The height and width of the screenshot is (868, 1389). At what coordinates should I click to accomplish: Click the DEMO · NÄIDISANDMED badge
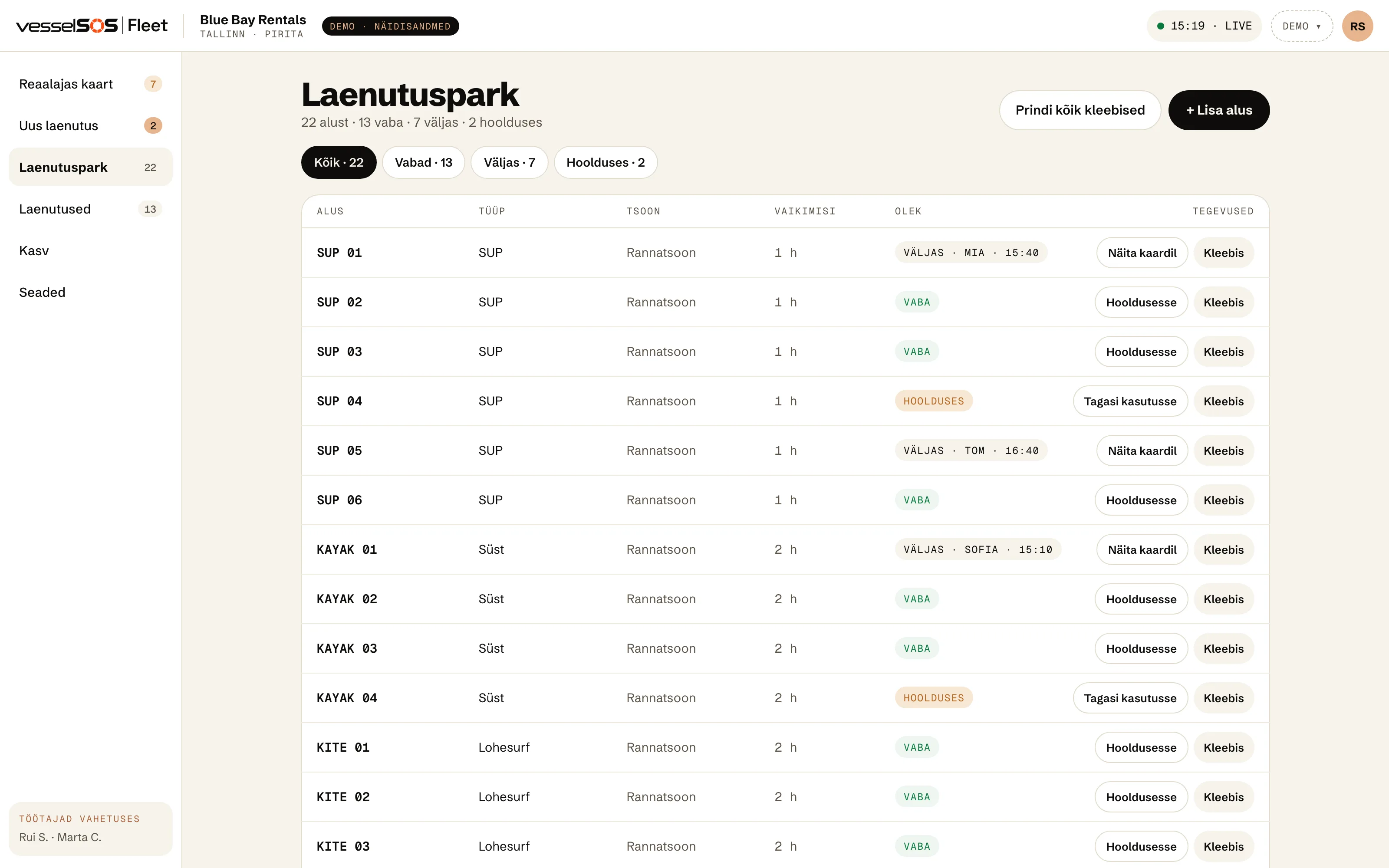point(390,26)
